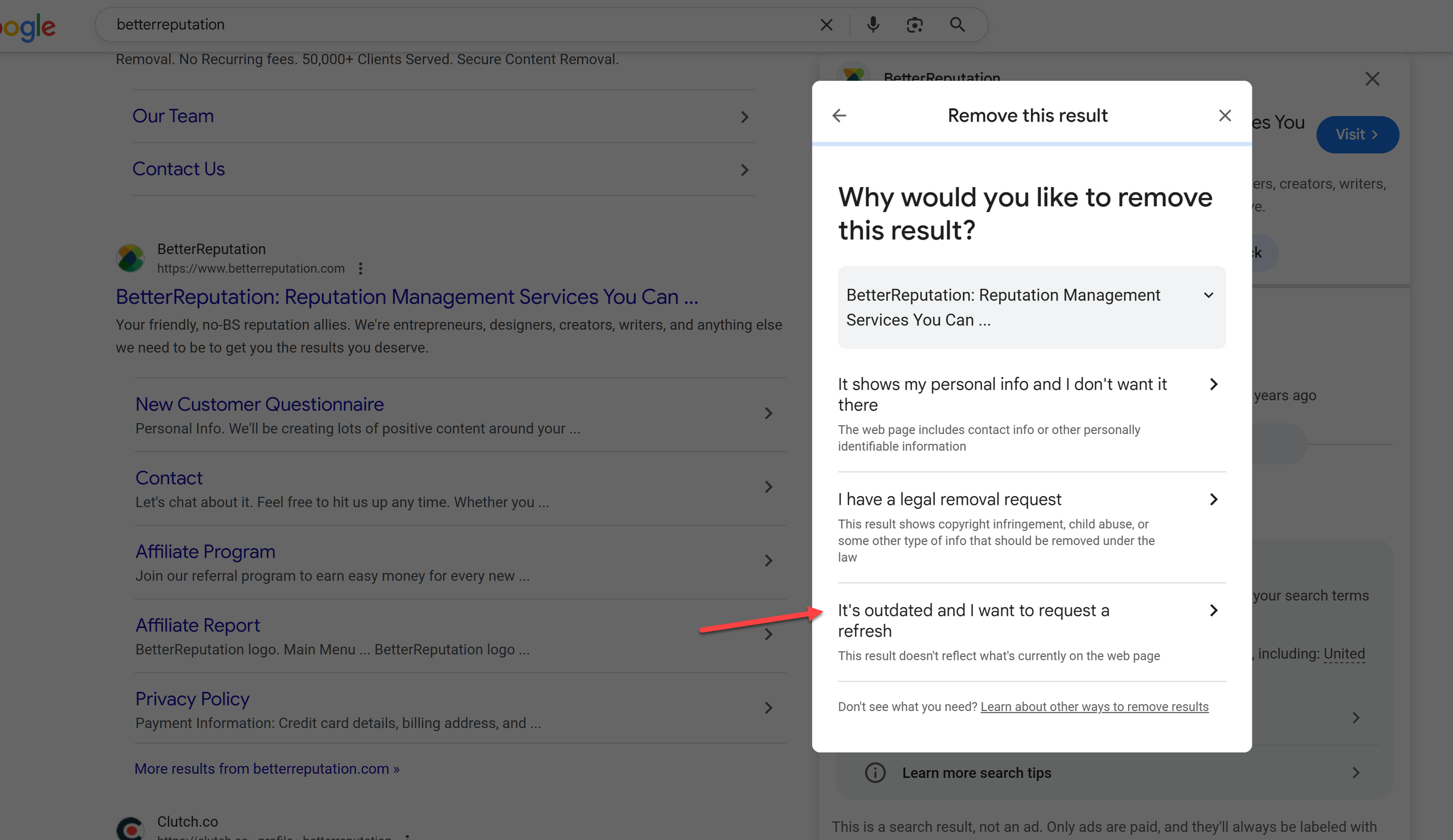Expand the Contact Us sitelink
This screenshot has width=1453, height=840.
tap(744, 170)
